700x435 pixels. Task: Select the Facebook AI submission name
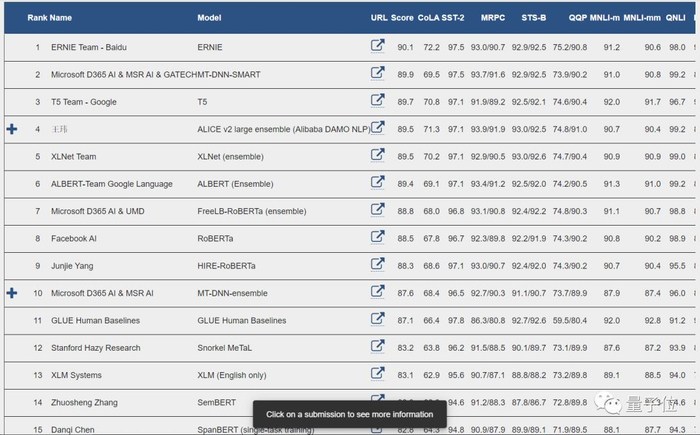pos(73,238)
